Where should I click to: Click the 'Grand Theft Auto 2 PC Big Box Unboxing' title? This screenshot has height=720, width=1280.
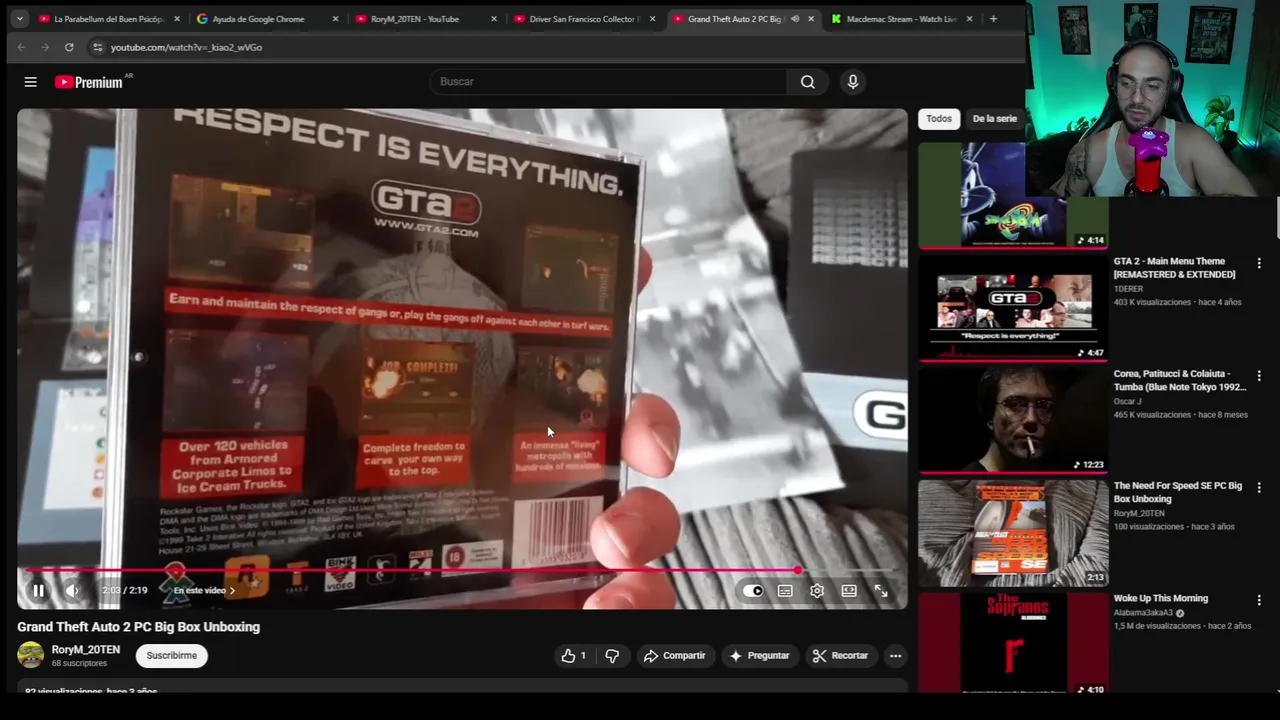138,627
